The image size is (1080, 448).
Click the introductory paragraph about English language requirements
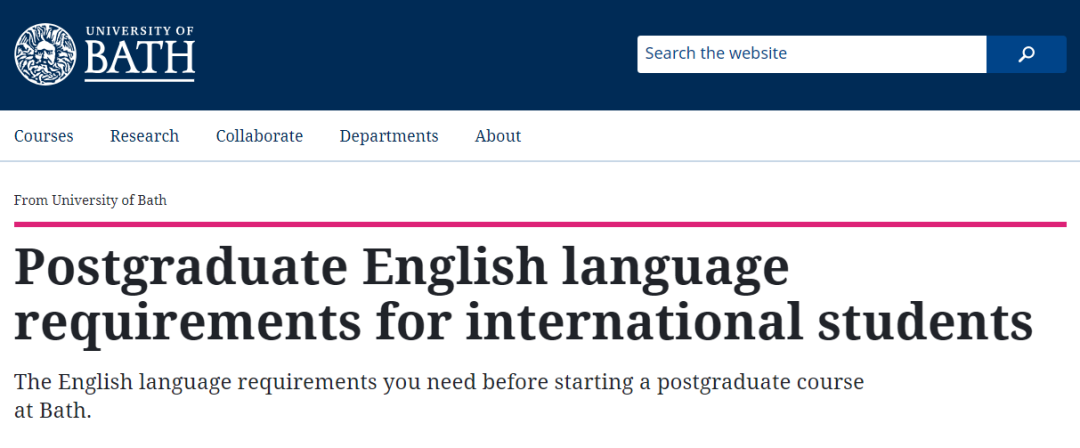pyautogui.click(x=439, y=396)
